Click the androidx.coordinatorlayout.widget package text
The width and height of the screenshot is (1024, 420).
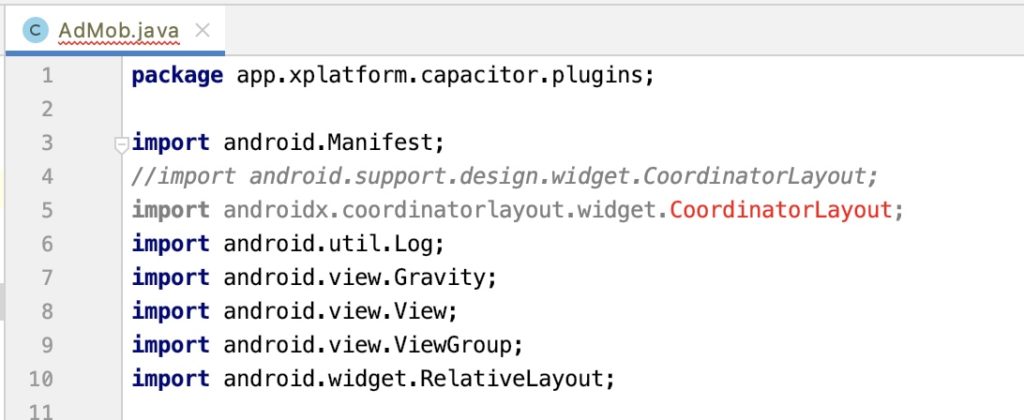(x=439, y=210)
